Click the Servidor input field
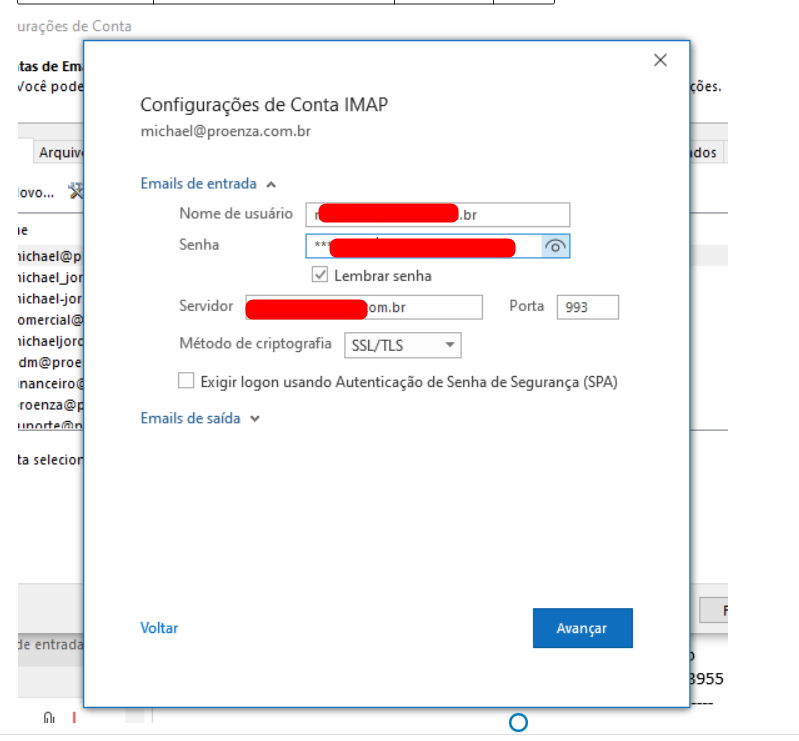The width and height of the screenshot is (799, 741). point(364,307)
